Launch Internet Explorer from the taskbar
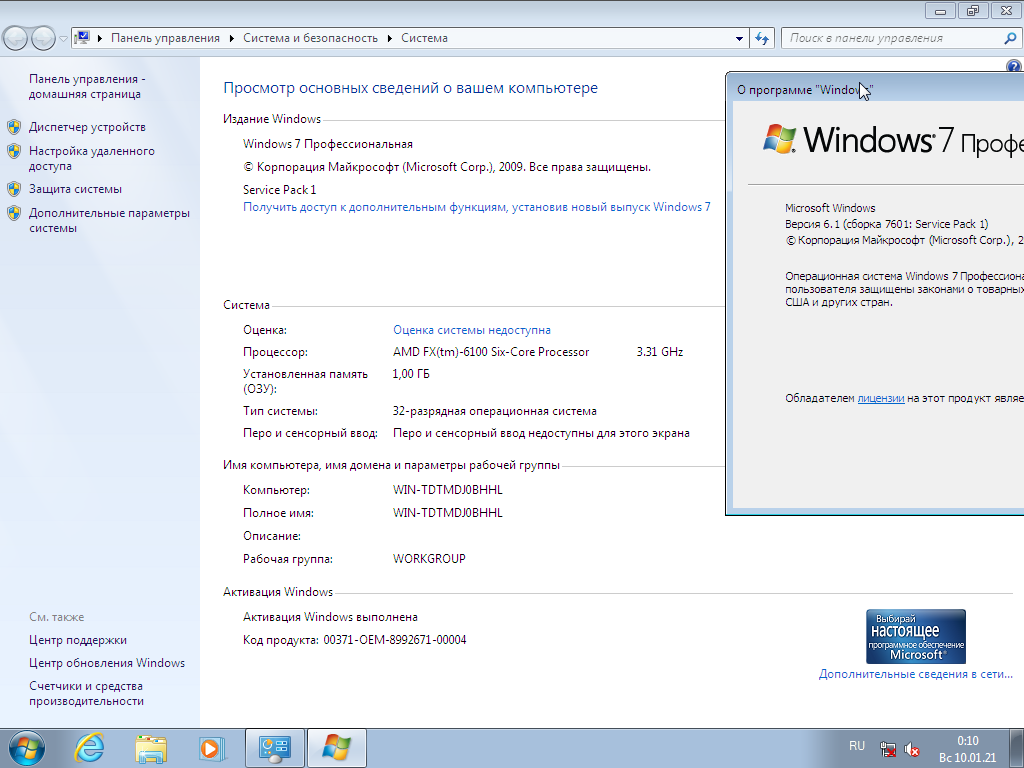The image size is (1024, 768). (89, 748)
